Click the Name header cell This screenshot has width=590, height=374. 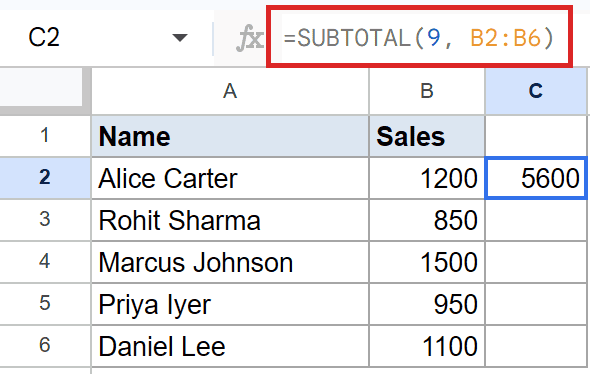[230, 136]
